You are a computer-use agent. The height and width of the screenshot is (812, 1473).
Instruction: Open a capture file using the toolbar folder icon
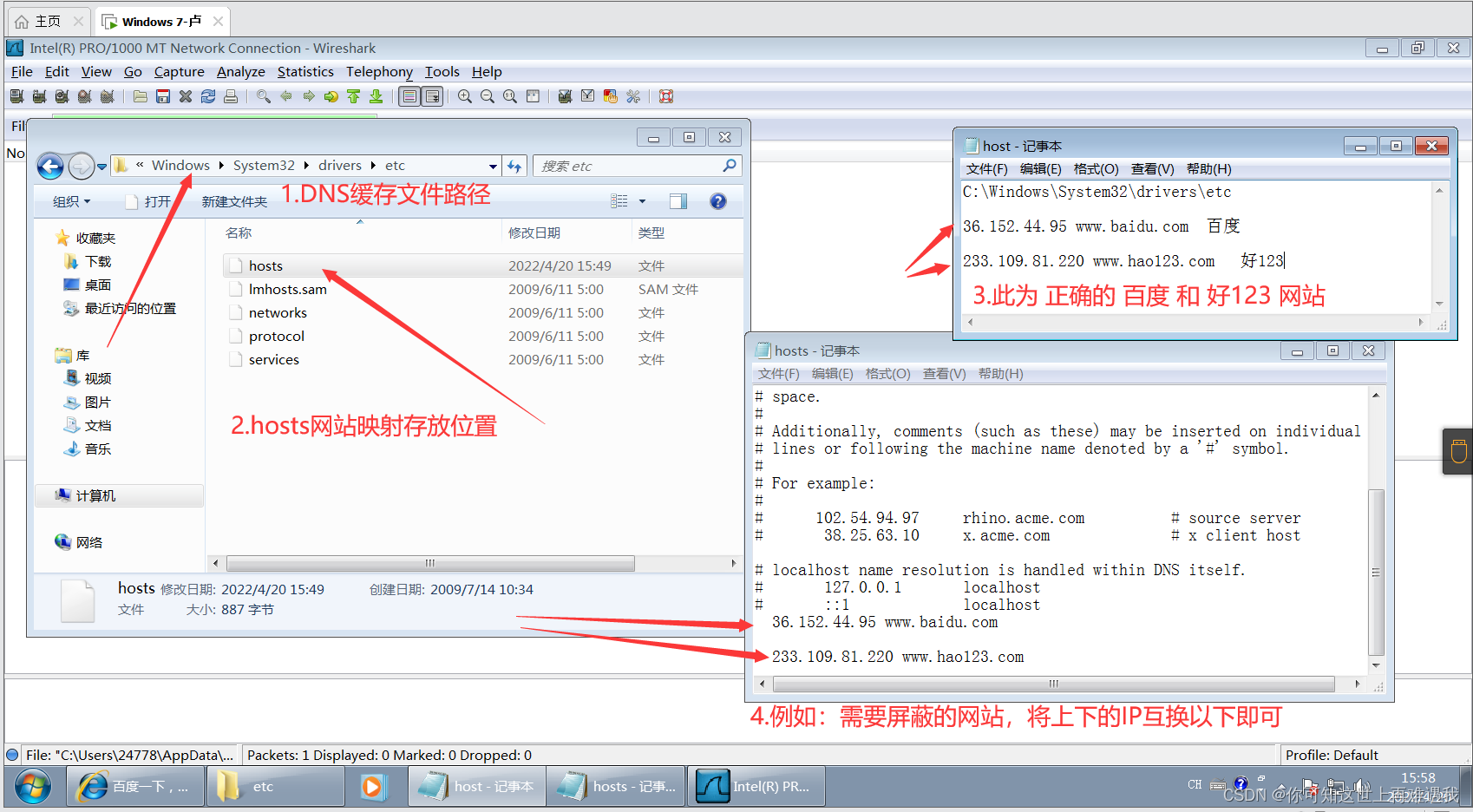[141, 96]
